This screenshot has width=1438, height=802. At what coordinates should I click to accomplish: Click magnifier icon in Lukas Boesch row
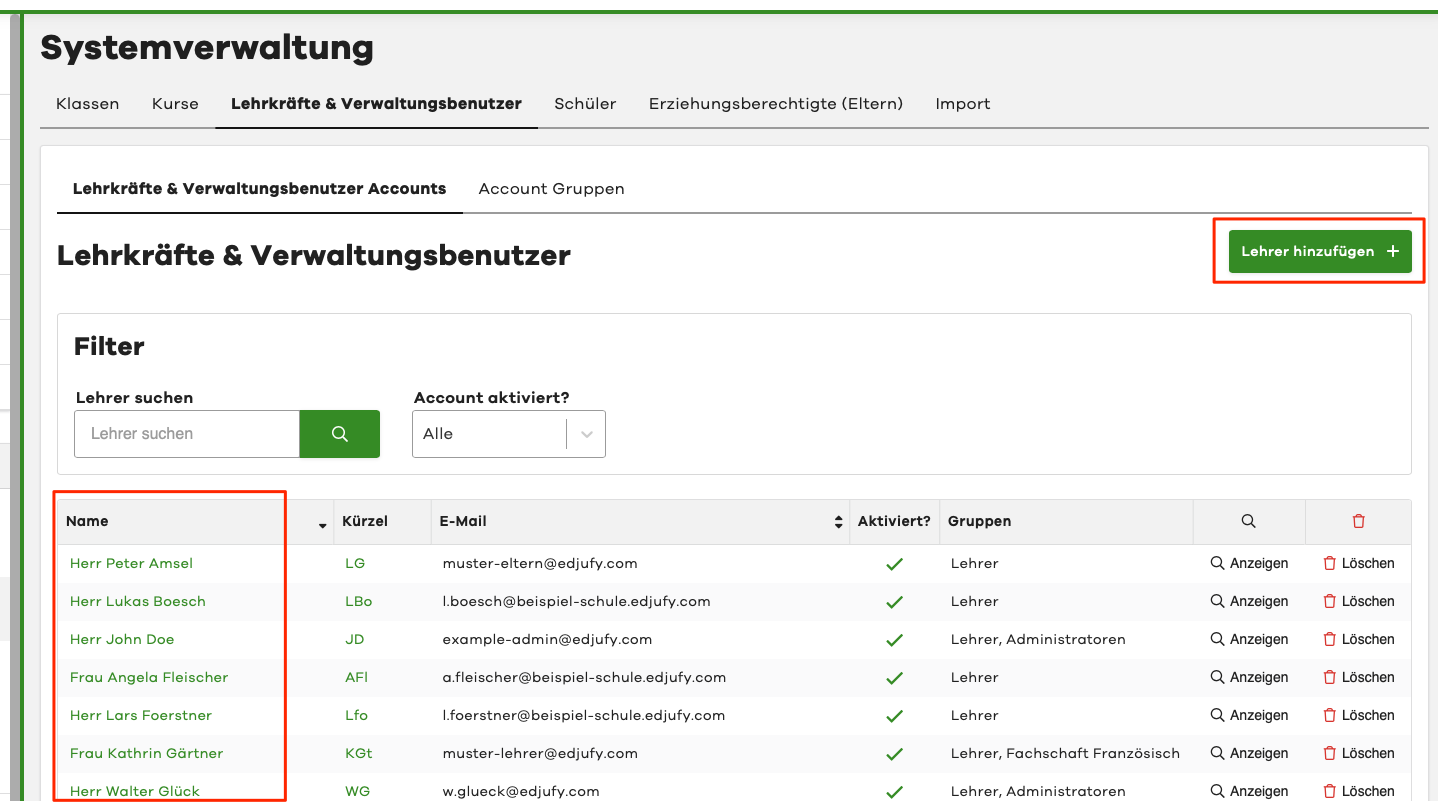[x=1217, y=602]
